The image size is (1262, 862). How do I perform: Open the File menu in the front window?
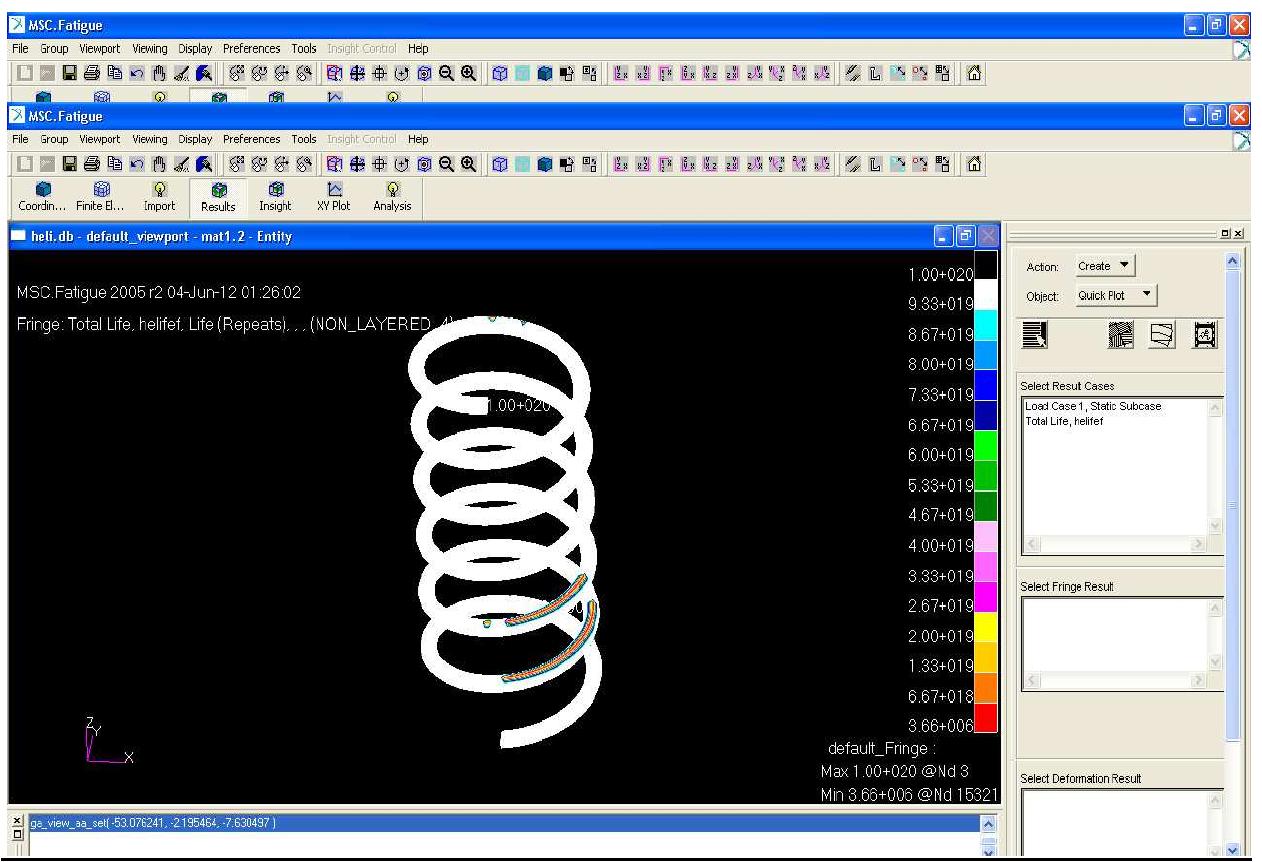point(20,139)
